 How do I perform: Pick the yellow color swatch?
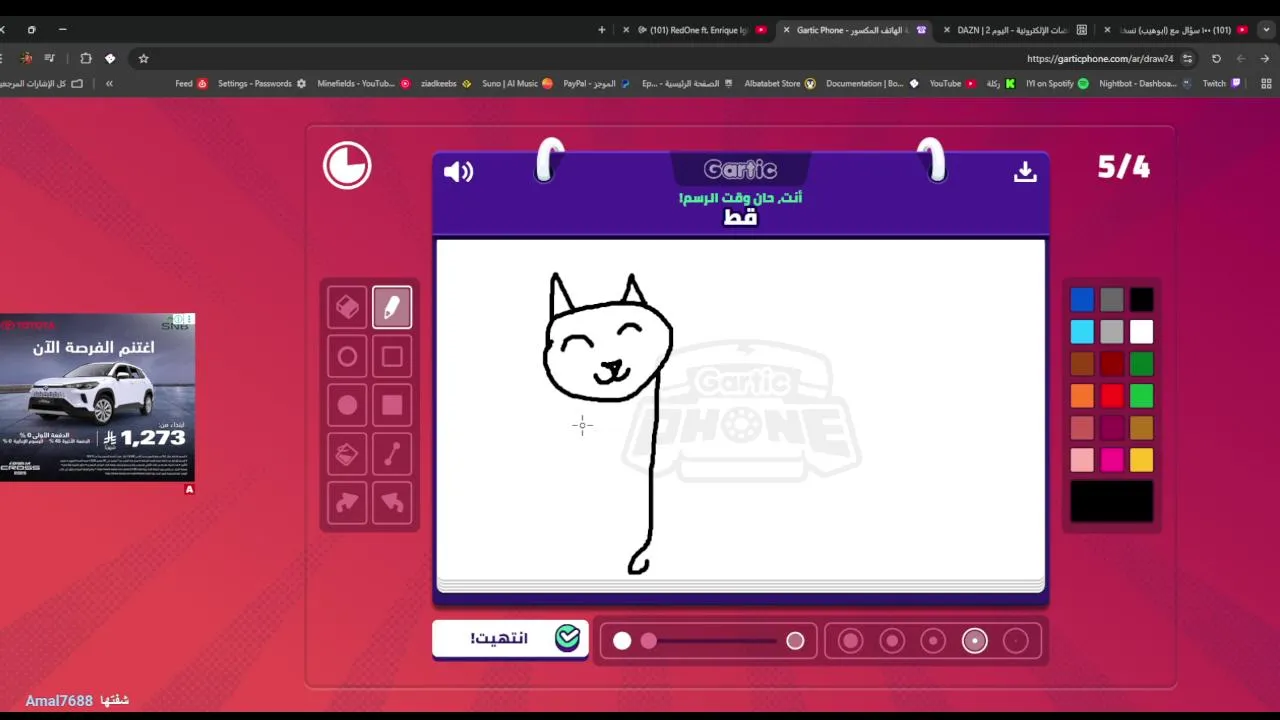[1141, 460]
